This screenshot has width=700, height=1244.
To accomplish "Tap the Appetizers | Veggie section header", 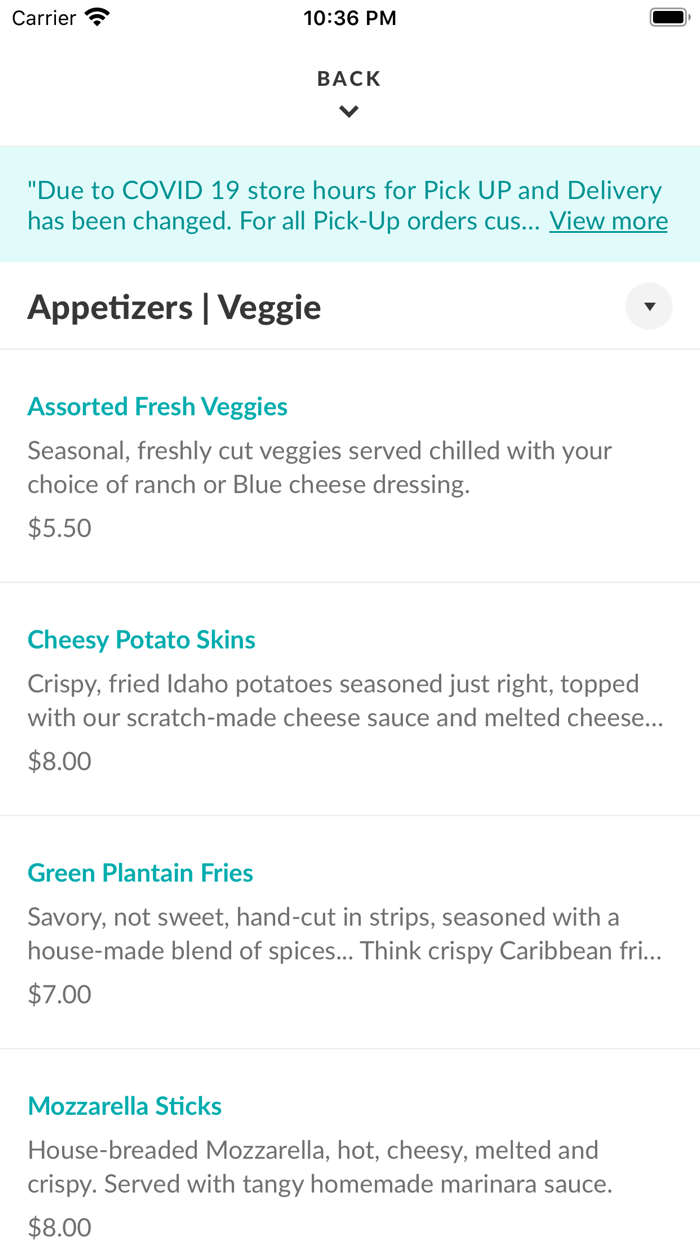I will [x=174, y=307].
